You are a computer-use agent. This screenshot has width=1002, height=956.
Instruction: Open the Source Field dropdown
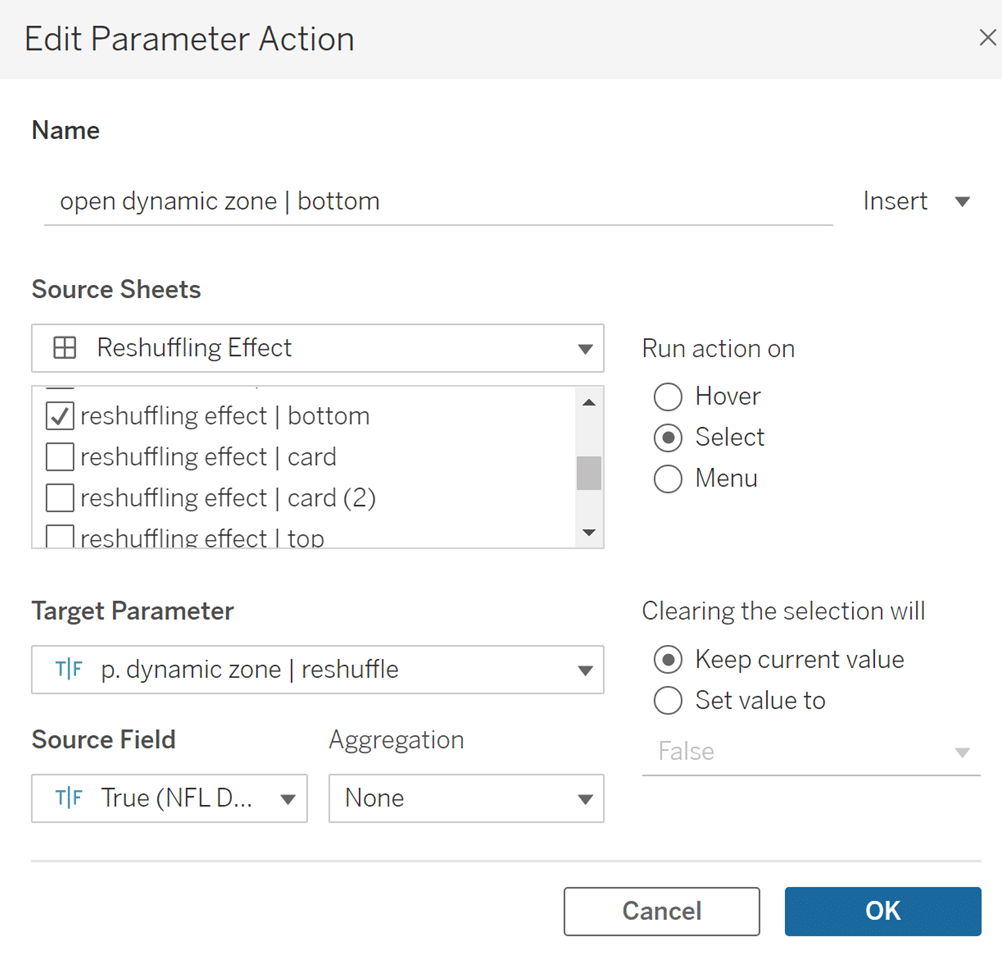click(169, 798)
